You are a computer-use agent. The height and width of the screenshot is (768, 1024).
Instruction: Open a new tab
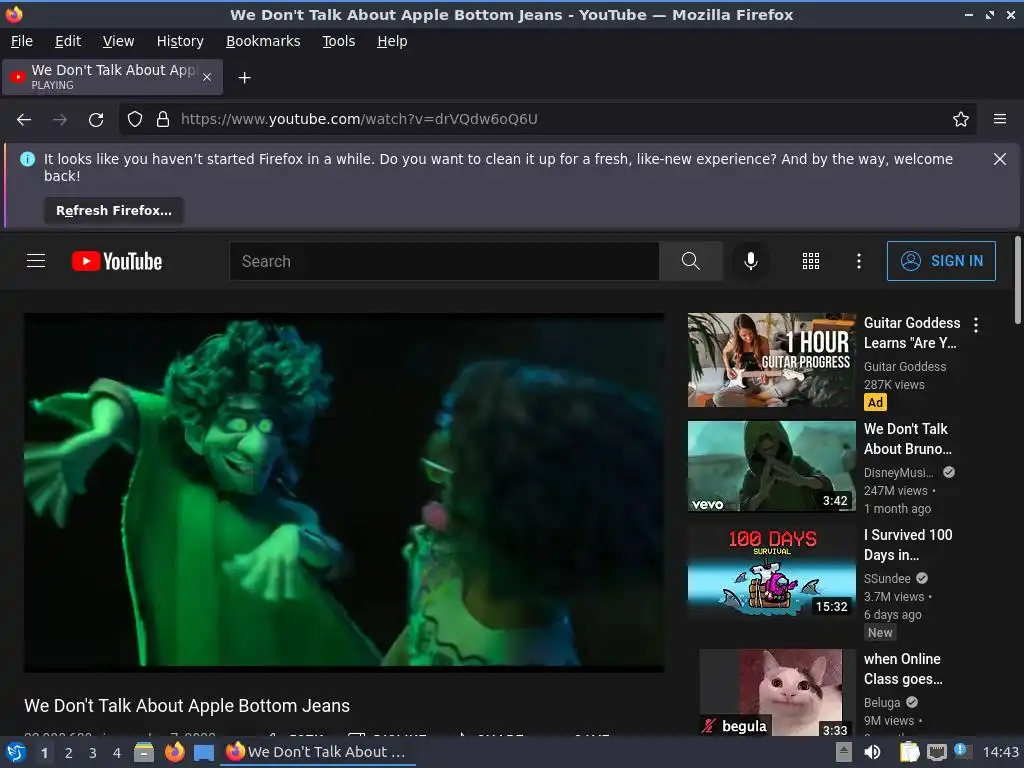pyautogui.click(x=244, y=78)
